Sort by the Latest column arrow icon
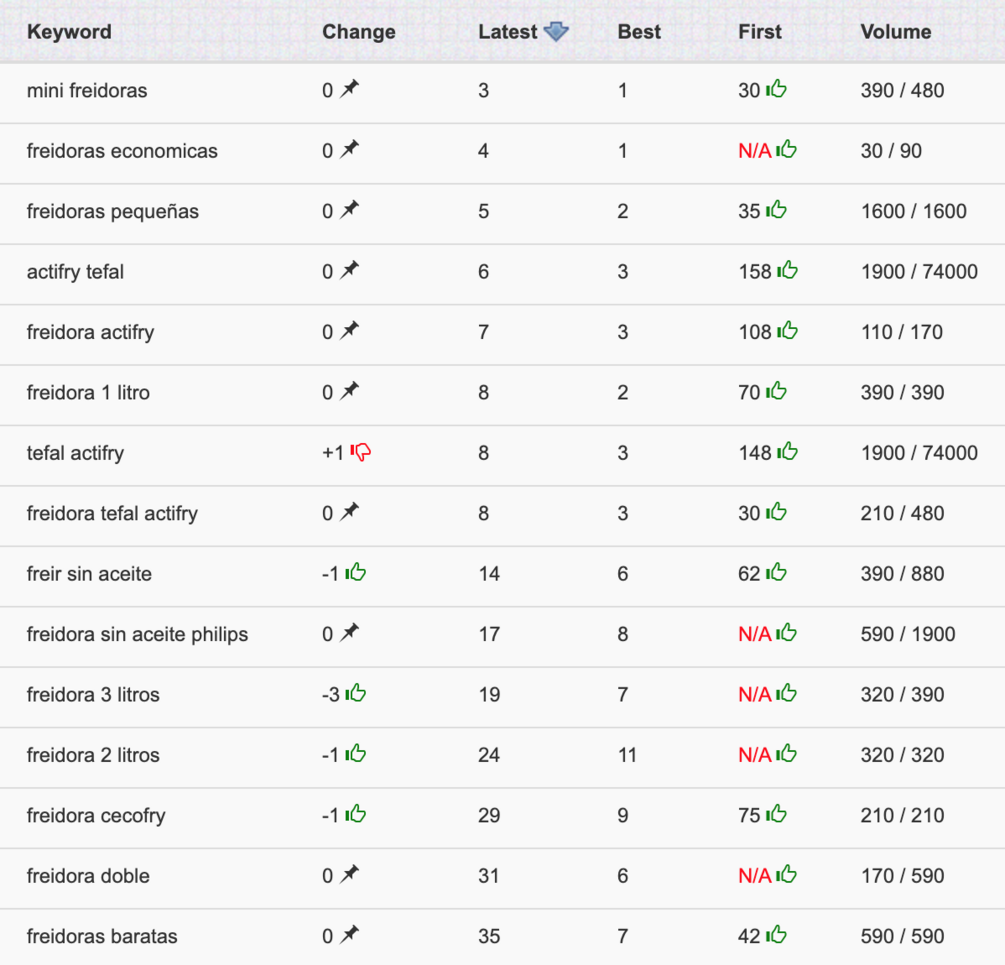The width and height of the screenshot is (1005, 965). tap(556, 31)
